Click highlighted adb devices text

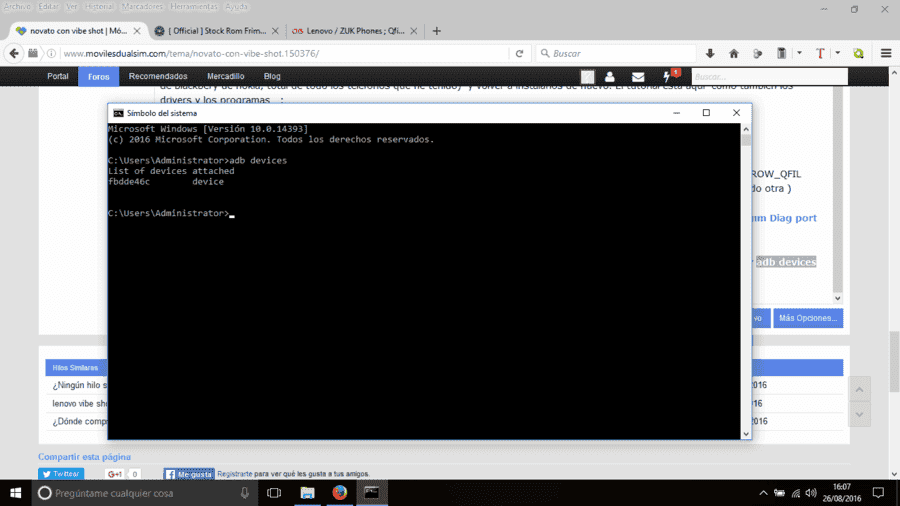[786, 262]
